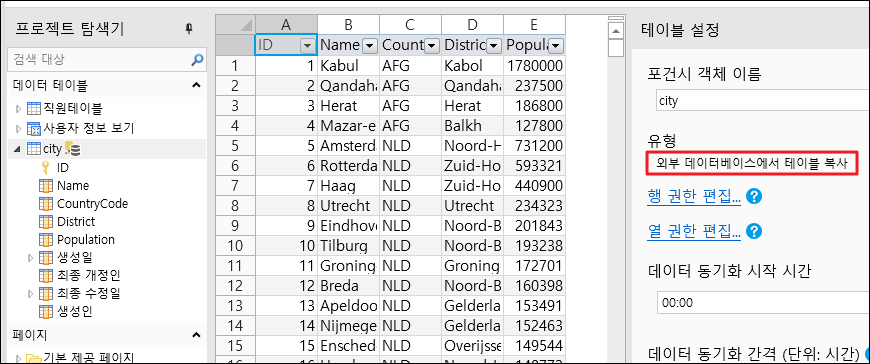
Task: Collapse the 데이터 테이블 section
Action: pyautogui.click(x=196, y=85)
